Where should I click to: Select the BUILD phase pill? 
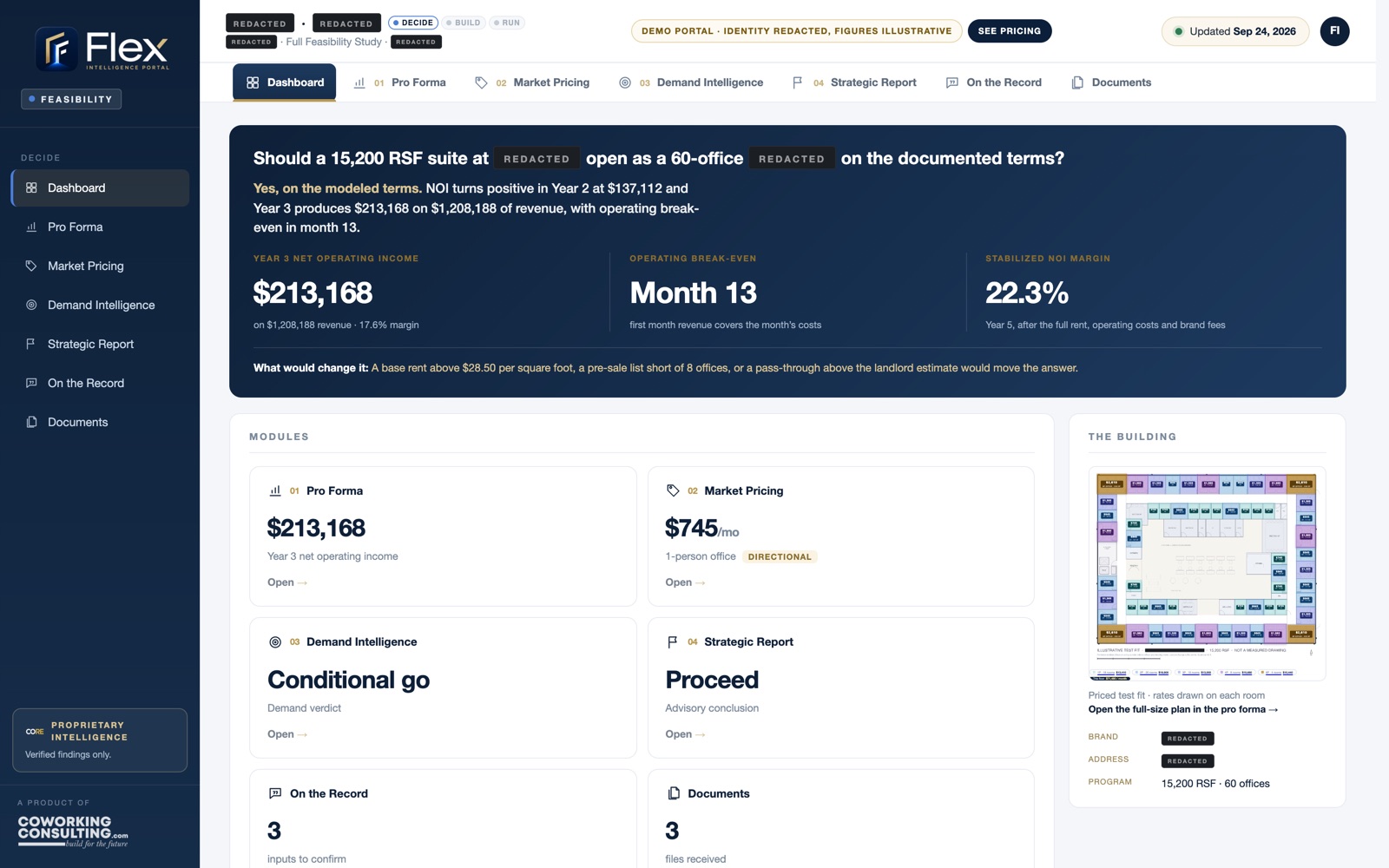point(464,23)
